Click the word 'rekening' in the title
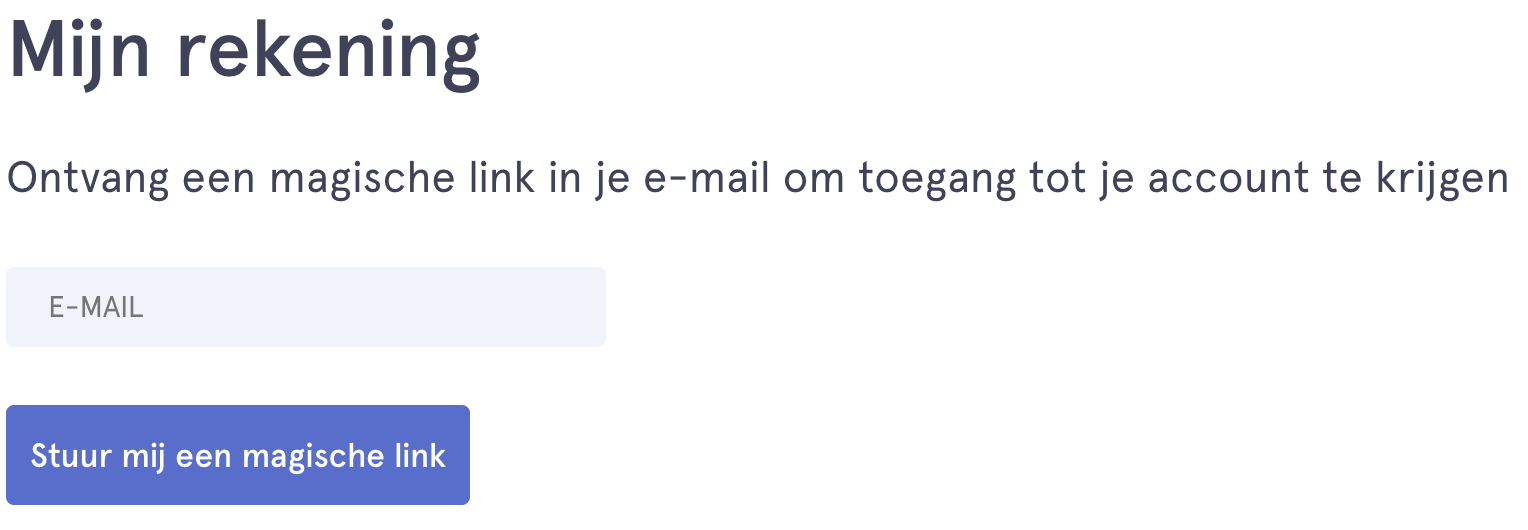 point(329,52)
